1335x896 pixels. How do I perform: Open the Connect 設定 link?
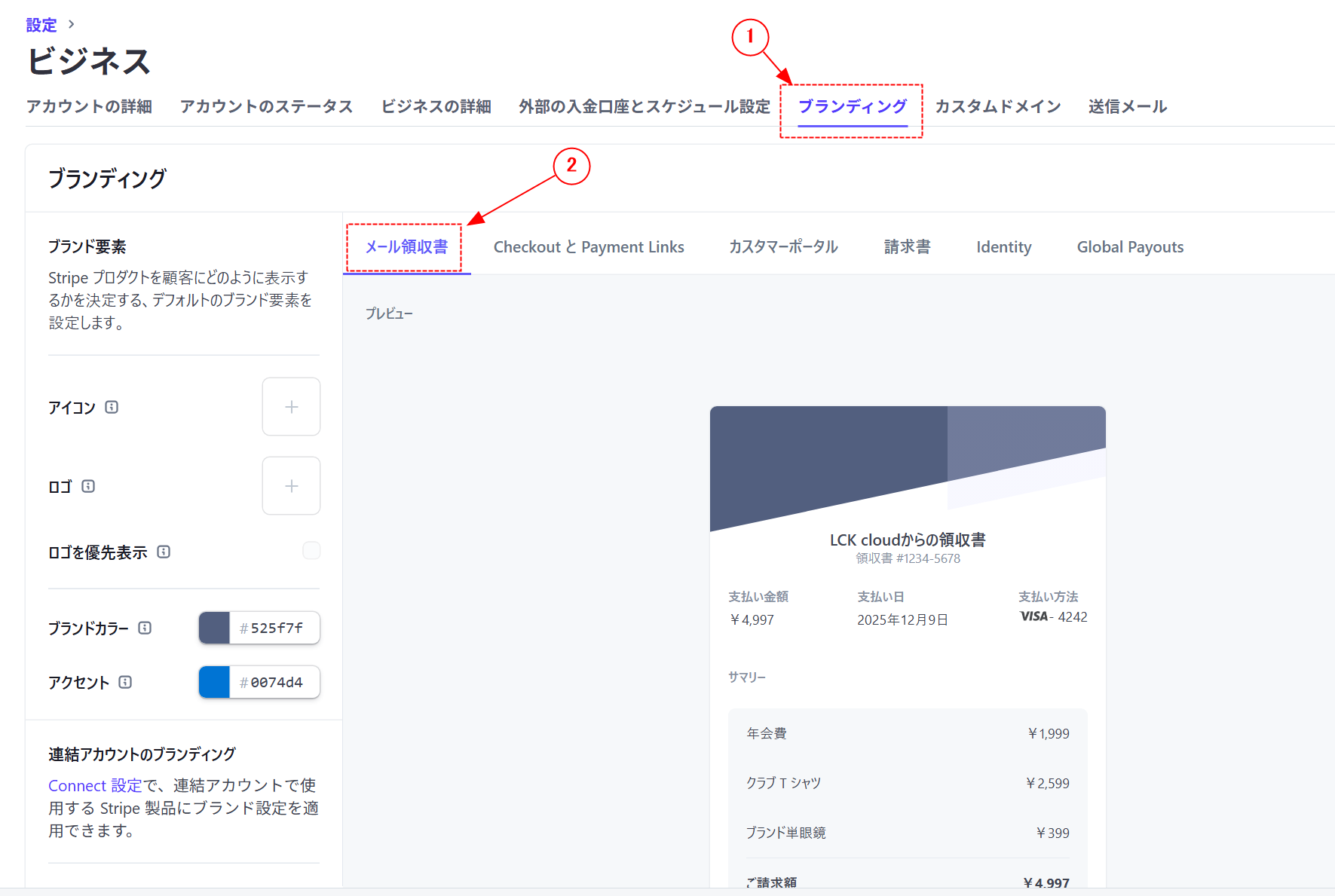coord(95,785)
